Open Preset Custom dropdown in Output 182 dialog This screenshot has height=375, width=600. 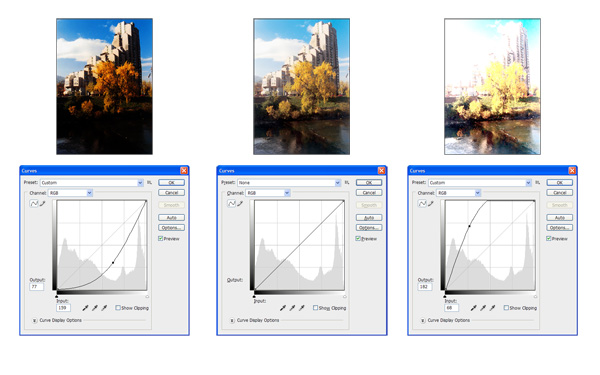point(480,183)
